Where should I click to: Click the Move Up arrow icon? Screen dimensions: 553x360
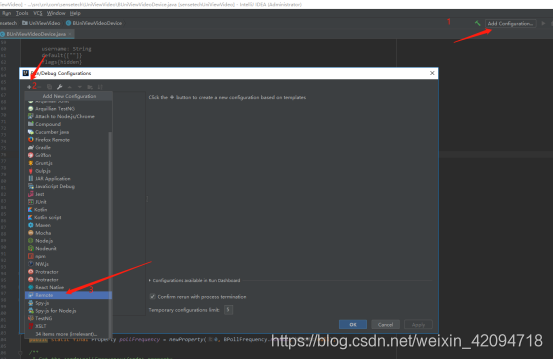[x=70, y=87]
